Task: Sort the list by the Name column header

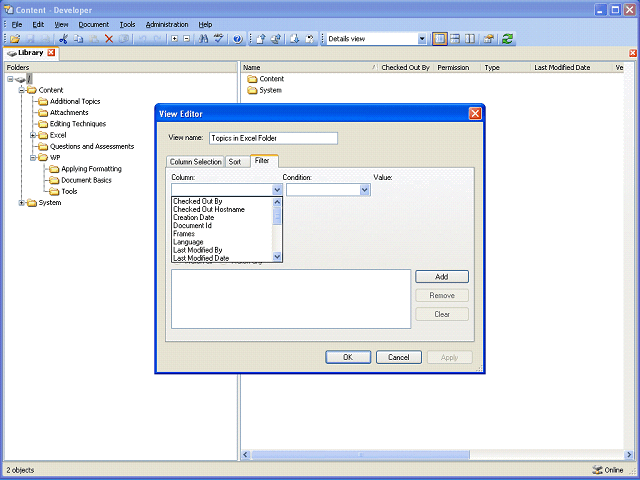Action: click(309, 67)
